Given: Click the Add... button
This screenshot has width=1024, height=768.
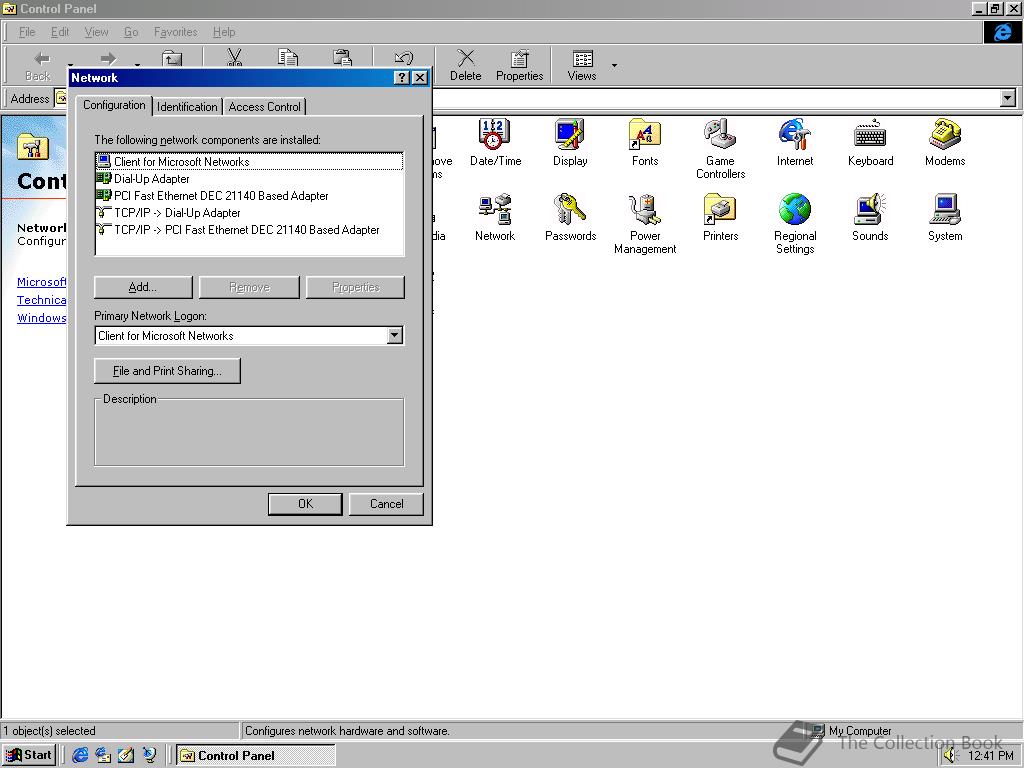Looking at the screenshot, I should (x=143, y=287).
